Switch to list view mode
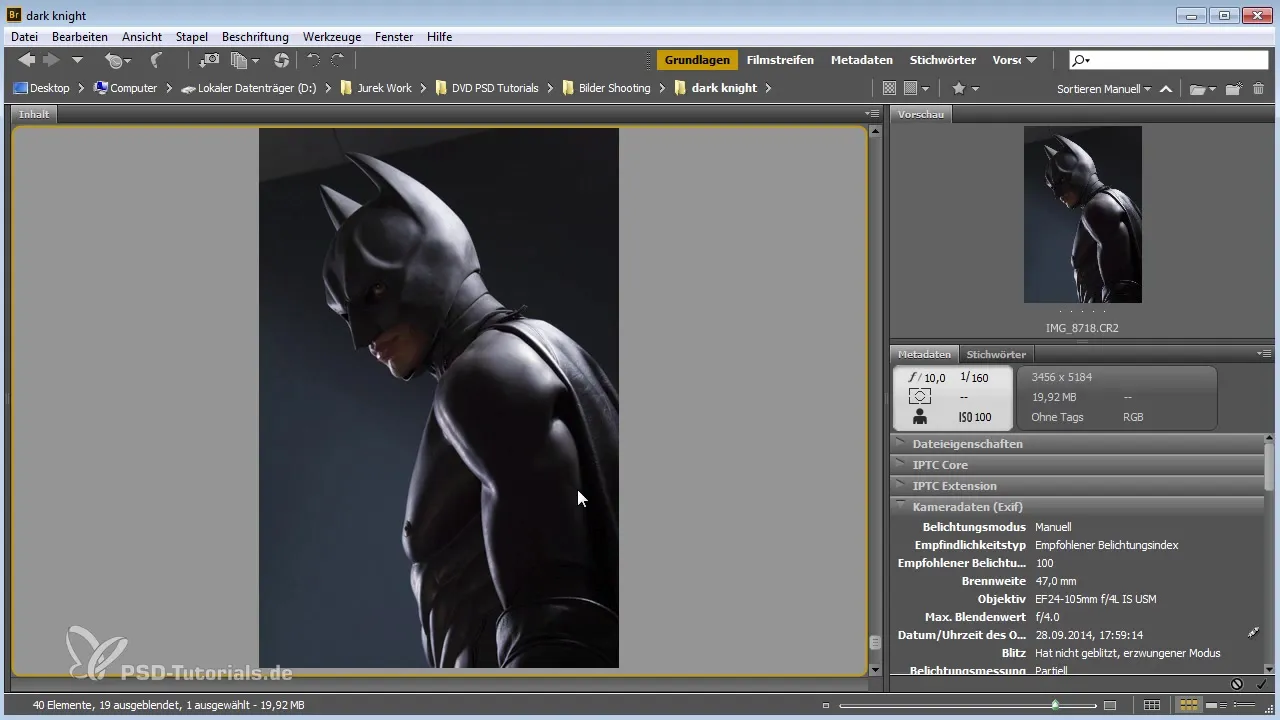The height and width of the screenshot is (720, 1280). tap(1246, 705)
